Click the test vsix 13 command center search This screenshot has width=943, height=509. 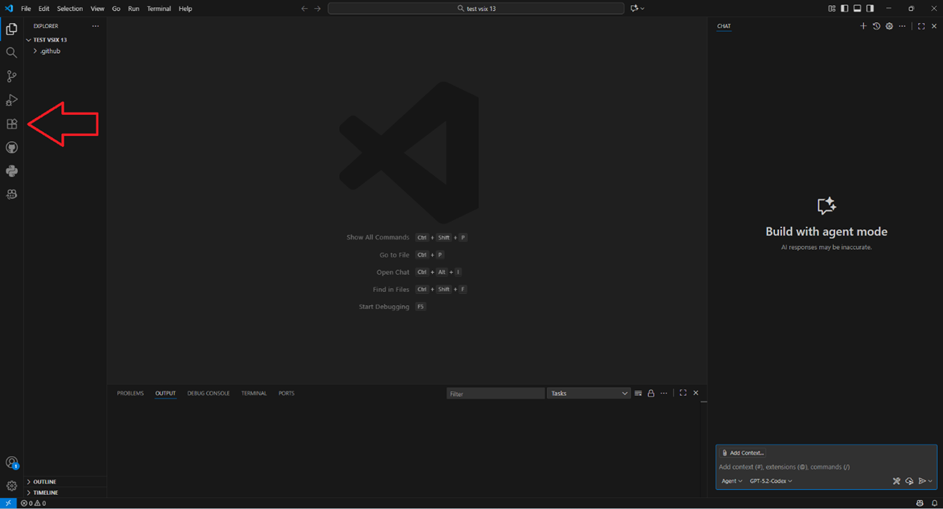pos(476,8)
